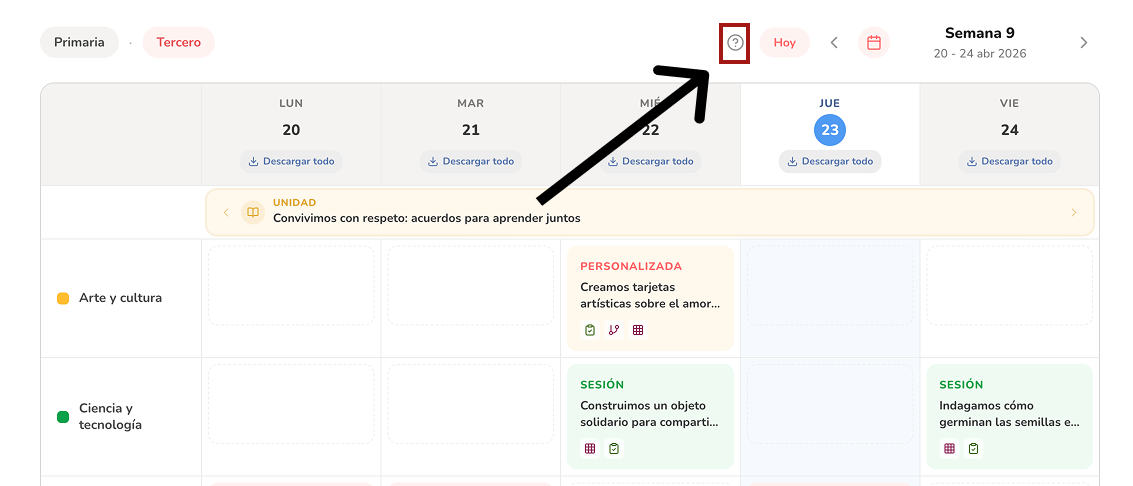Open the calendar date picker icon
1133x486 pixels.
coord(873,43)
